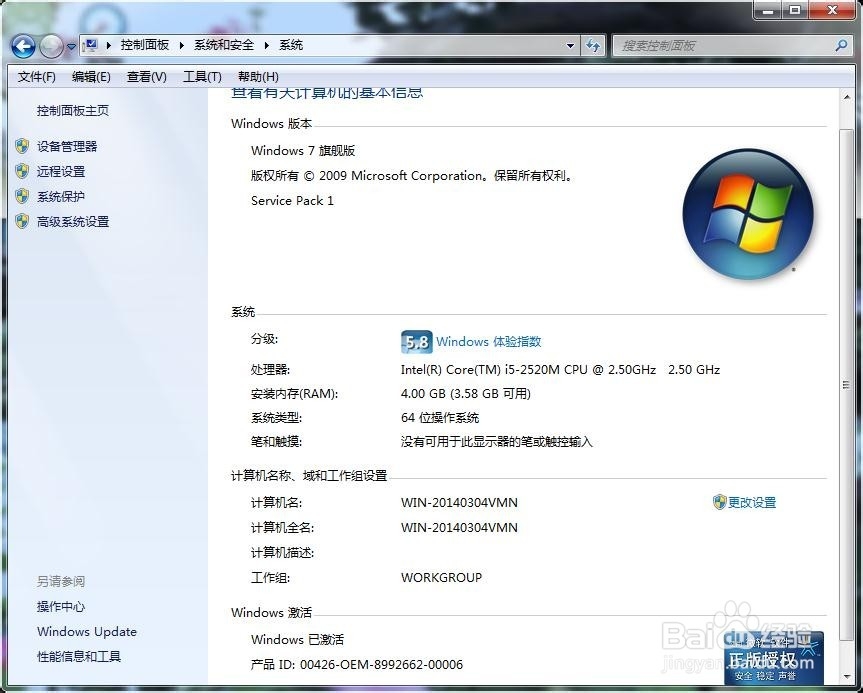
Task: Click the vertical scrollbar thumb
Action: (x=846, y=385)
